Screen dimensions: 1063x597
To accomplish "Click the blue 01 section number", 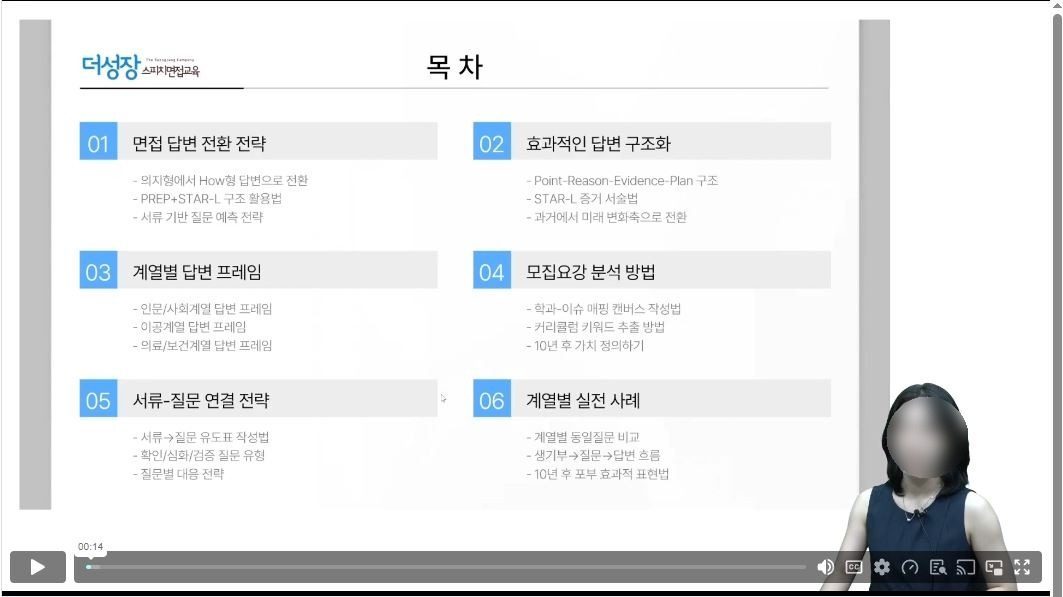I will 98,141.
